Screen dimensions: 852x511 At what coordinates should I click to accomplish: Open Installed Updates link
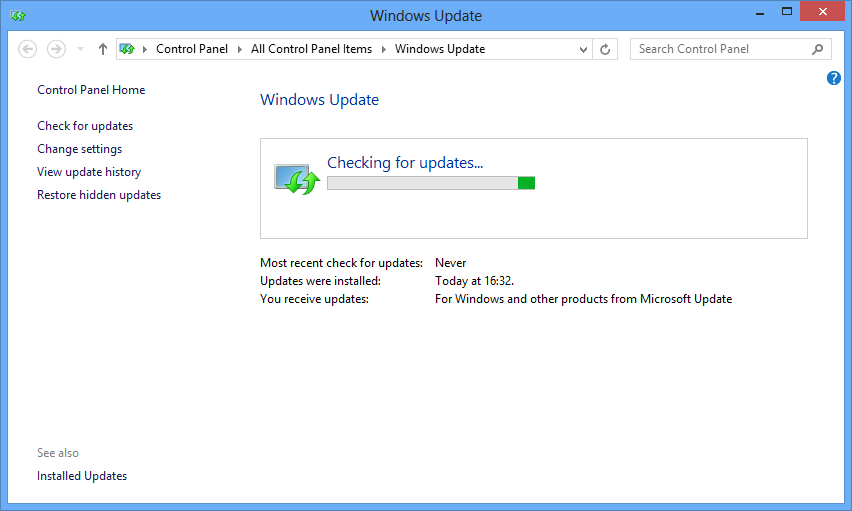82,476
